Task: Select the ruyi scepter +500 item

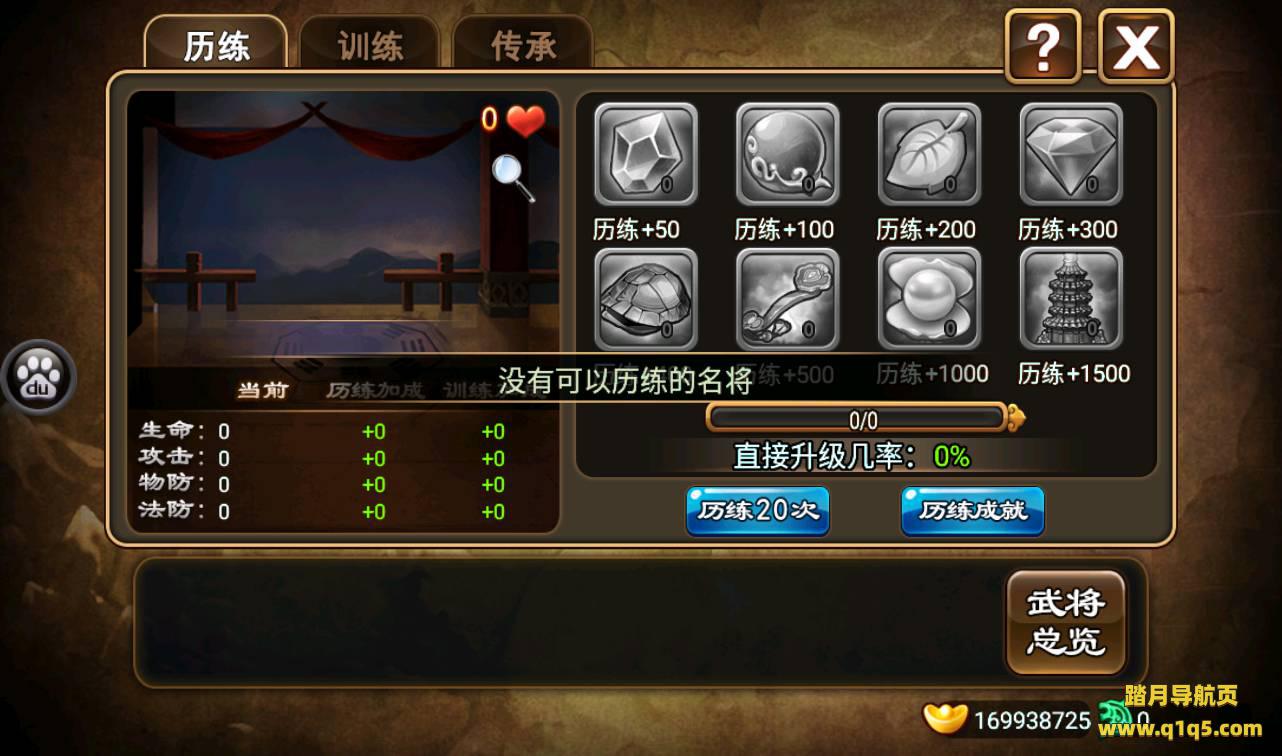Action: pyautogui.click(x=788, y=298)
